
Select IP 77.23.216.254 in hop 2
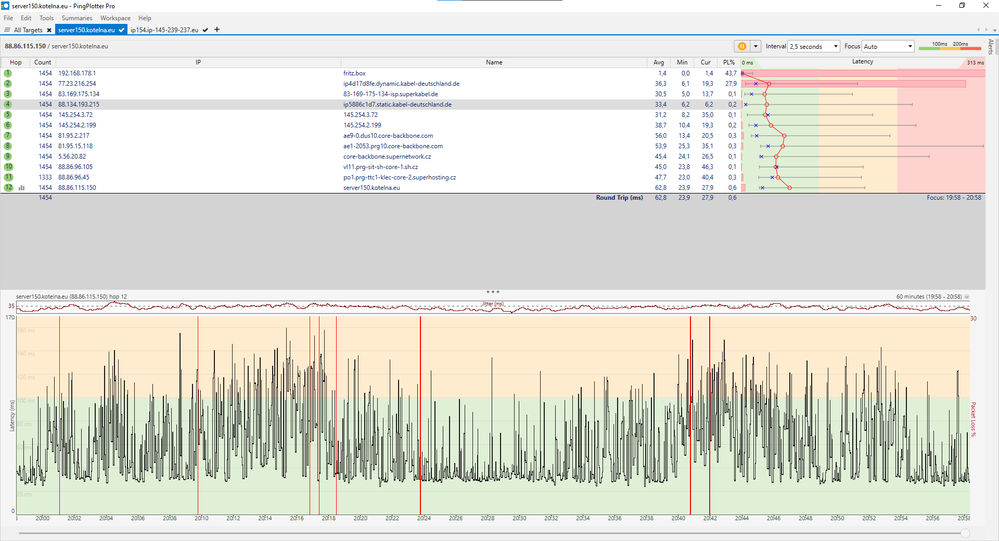point(77,83)
